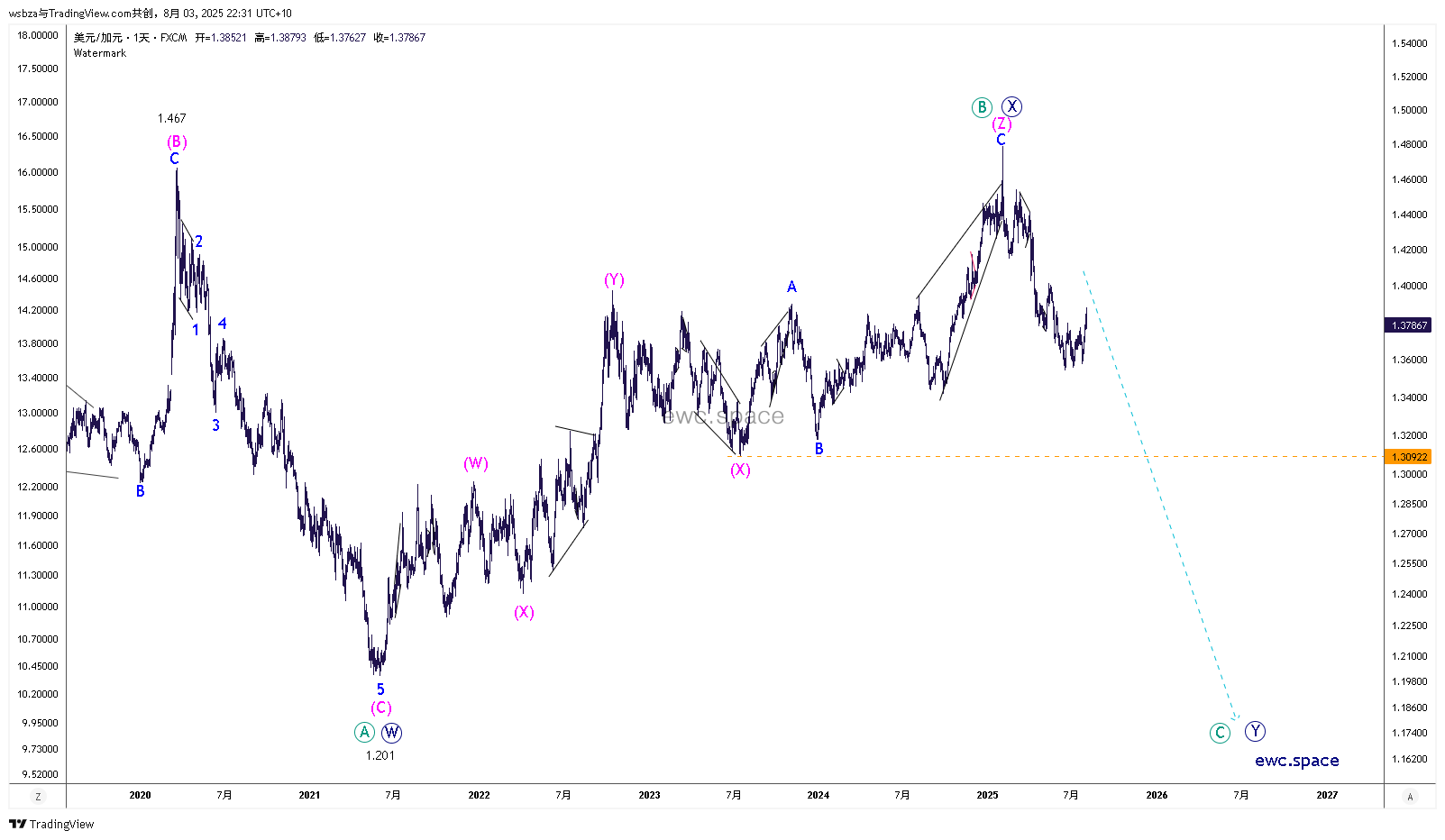Click the cyan arrowhead of the projection line
This screenshot has height=840, width=1445.
(x=1236, y=717)
